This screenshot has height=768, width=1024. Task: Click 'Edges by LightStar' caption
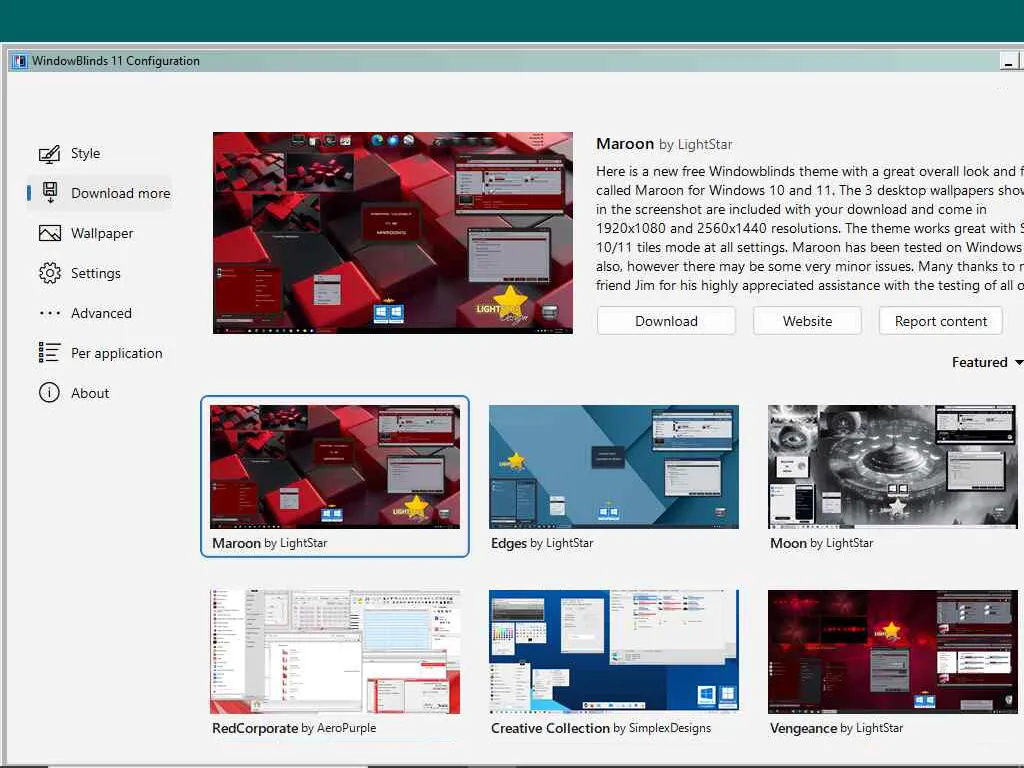542,543
